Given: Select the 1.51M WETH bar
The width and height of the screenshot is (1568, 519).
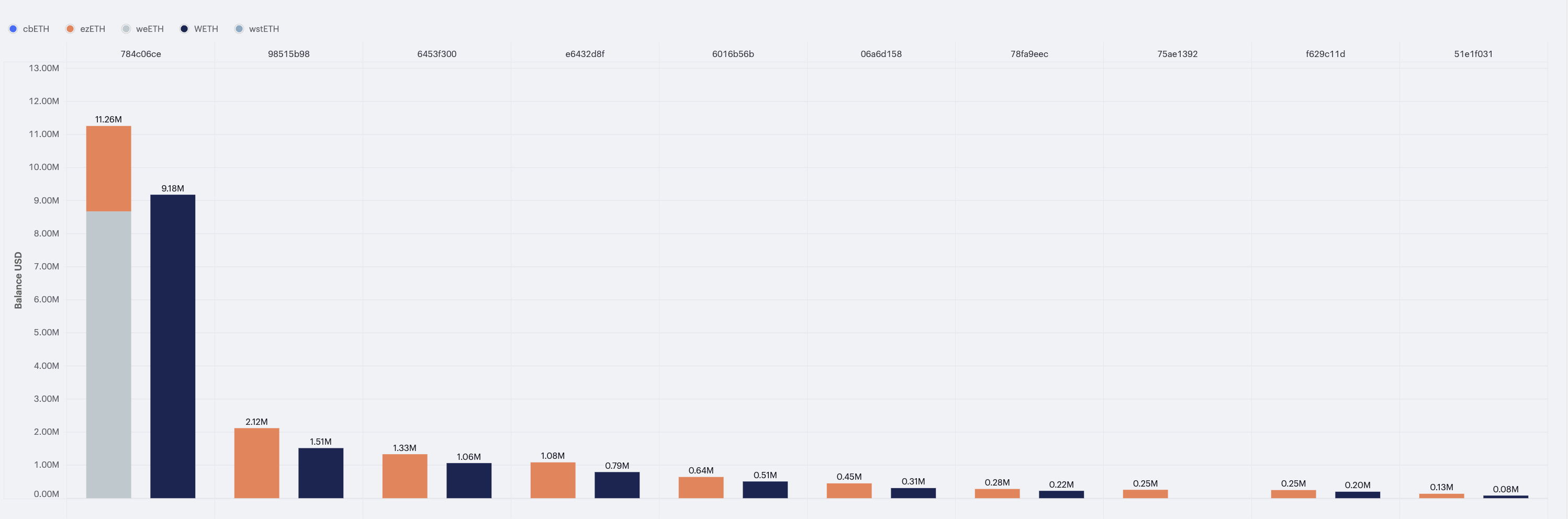Looking at the screenshot, I should pyautogui.click(x=321, y=473).
